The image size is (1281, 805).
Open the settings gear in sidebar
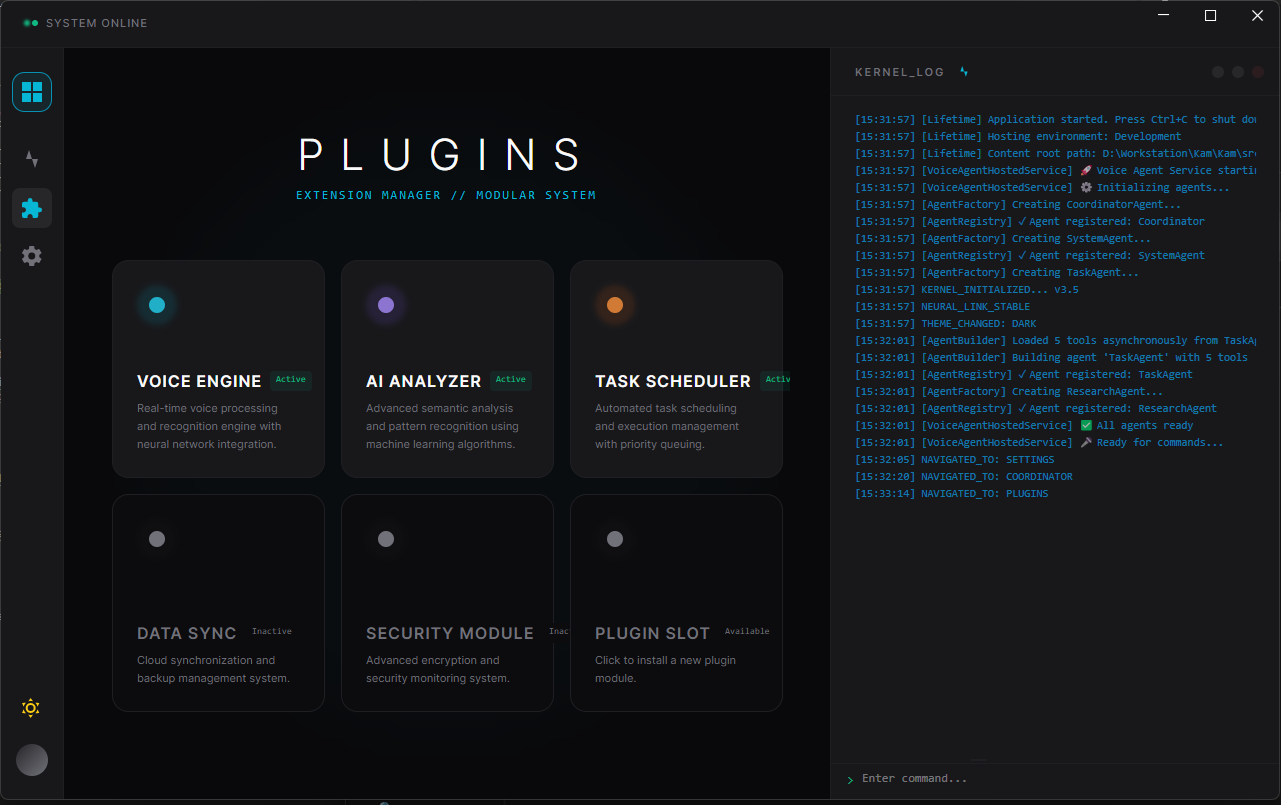point(32,256)
